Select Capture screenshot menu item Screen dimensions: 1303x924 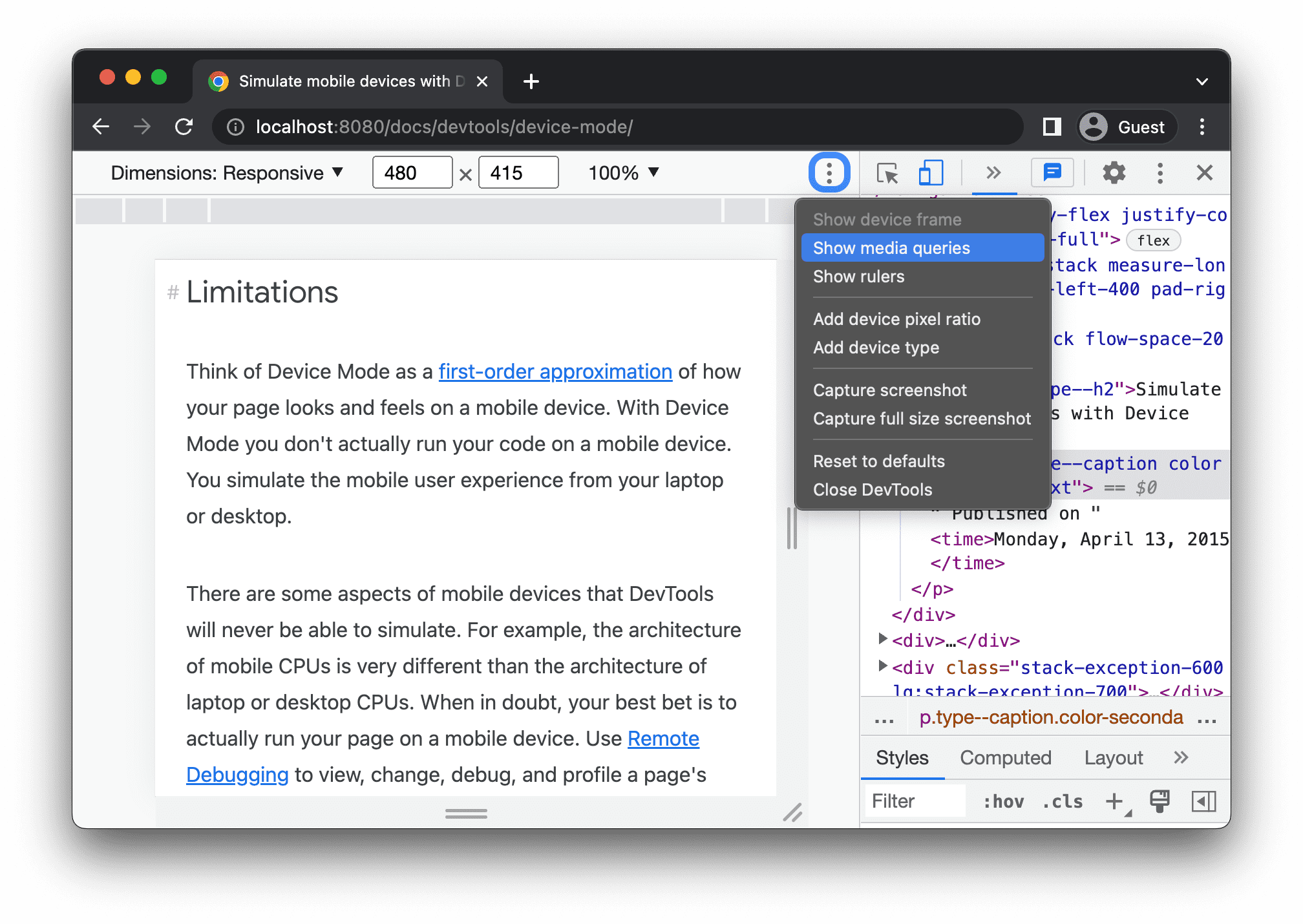890,390
